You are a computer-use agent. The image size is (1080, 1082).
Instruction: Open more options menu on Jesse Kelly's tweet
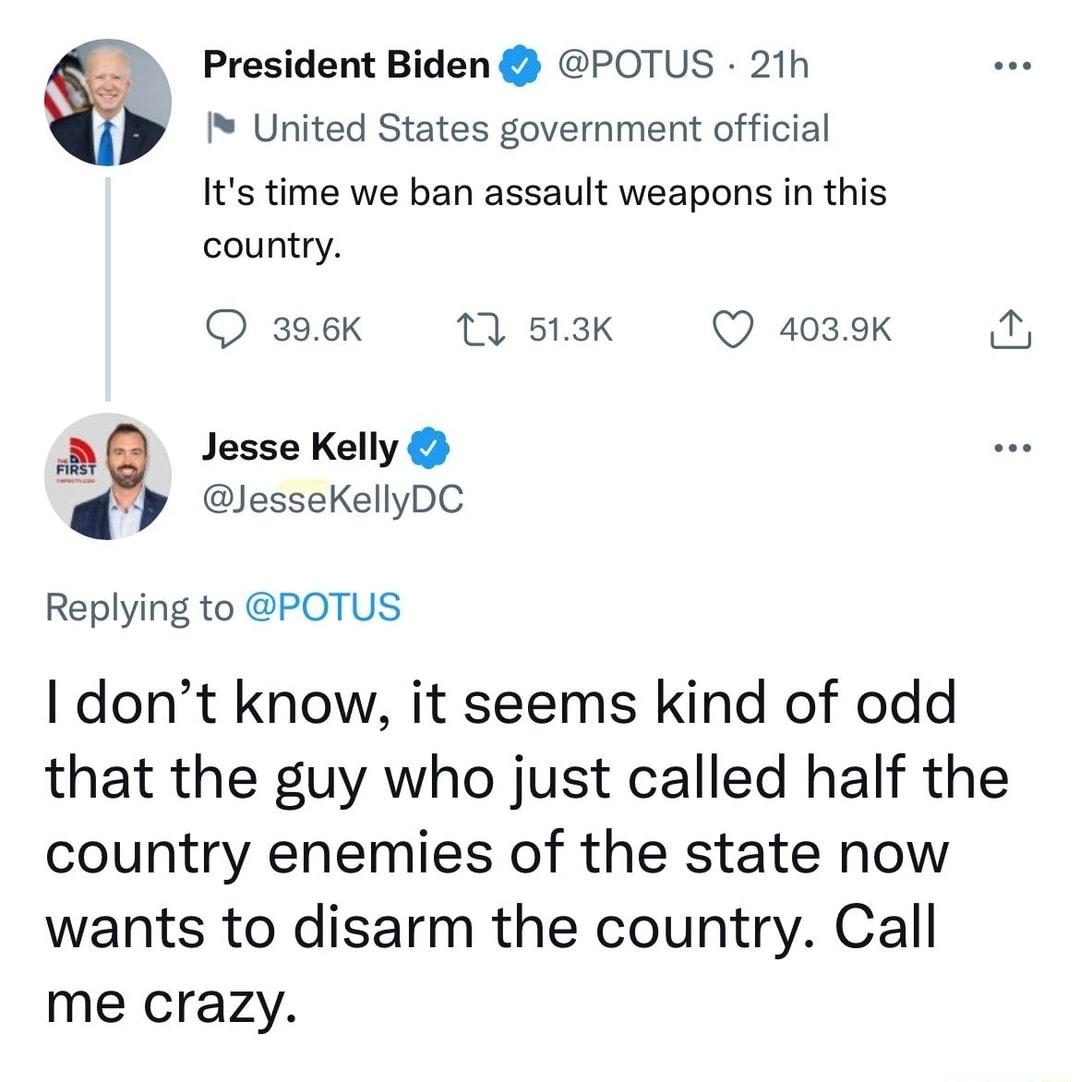click(x=1012, y=446)
